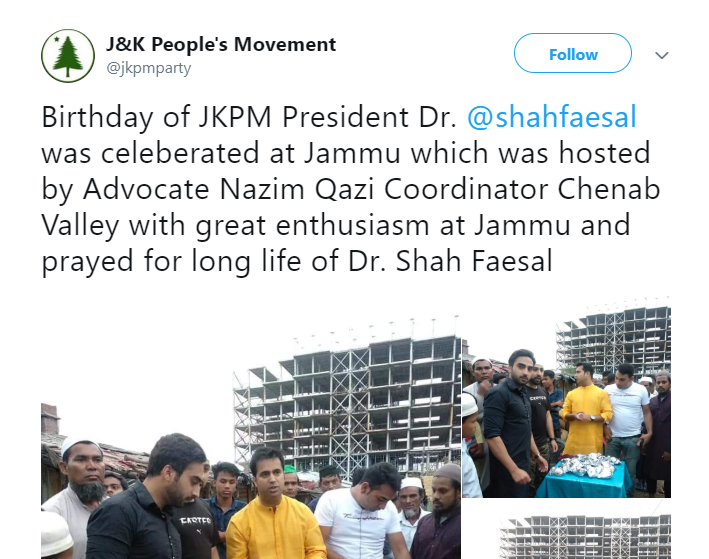Open the top-right photo with blue table

(566, 398)
